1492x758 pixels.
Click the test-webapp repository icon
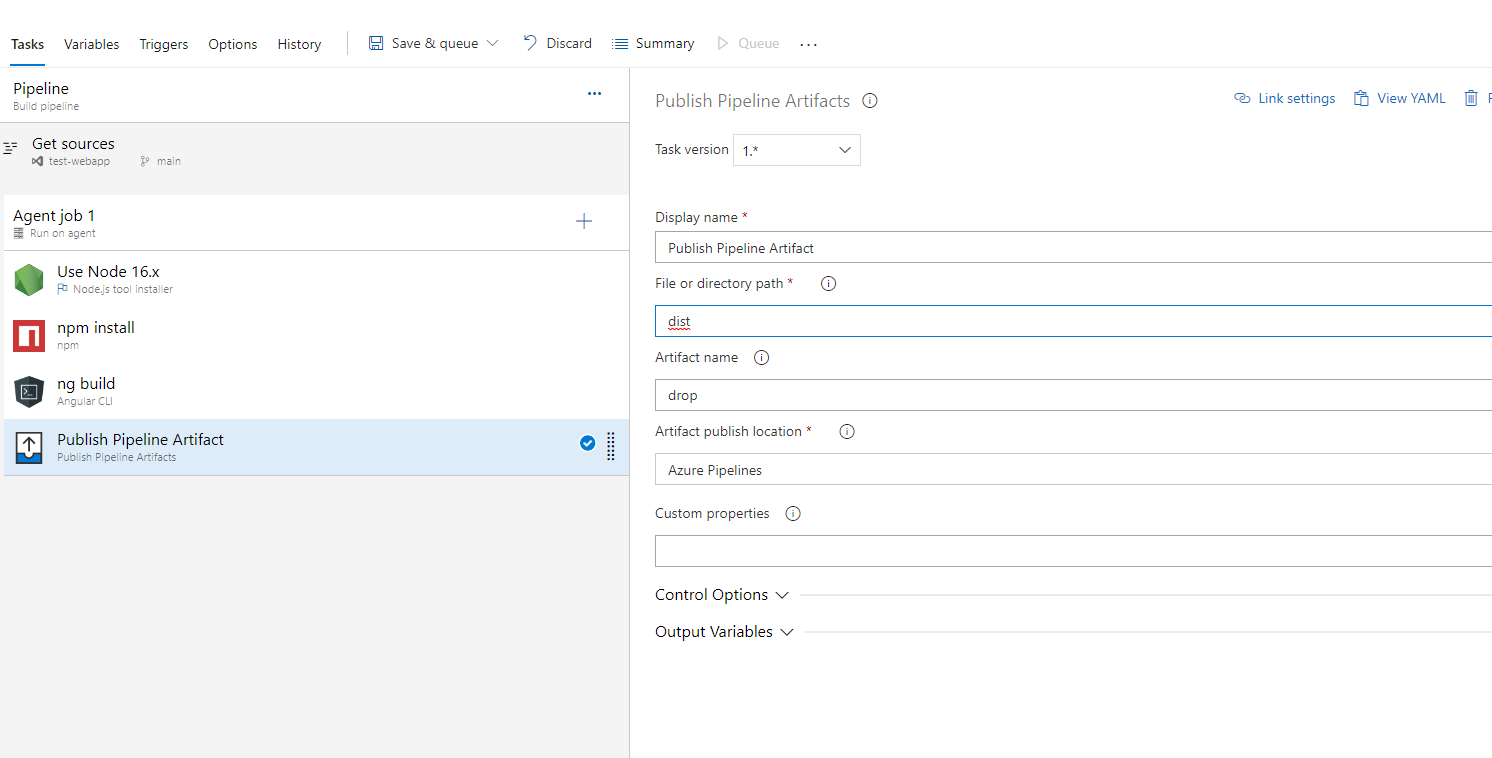pos(38,161)
